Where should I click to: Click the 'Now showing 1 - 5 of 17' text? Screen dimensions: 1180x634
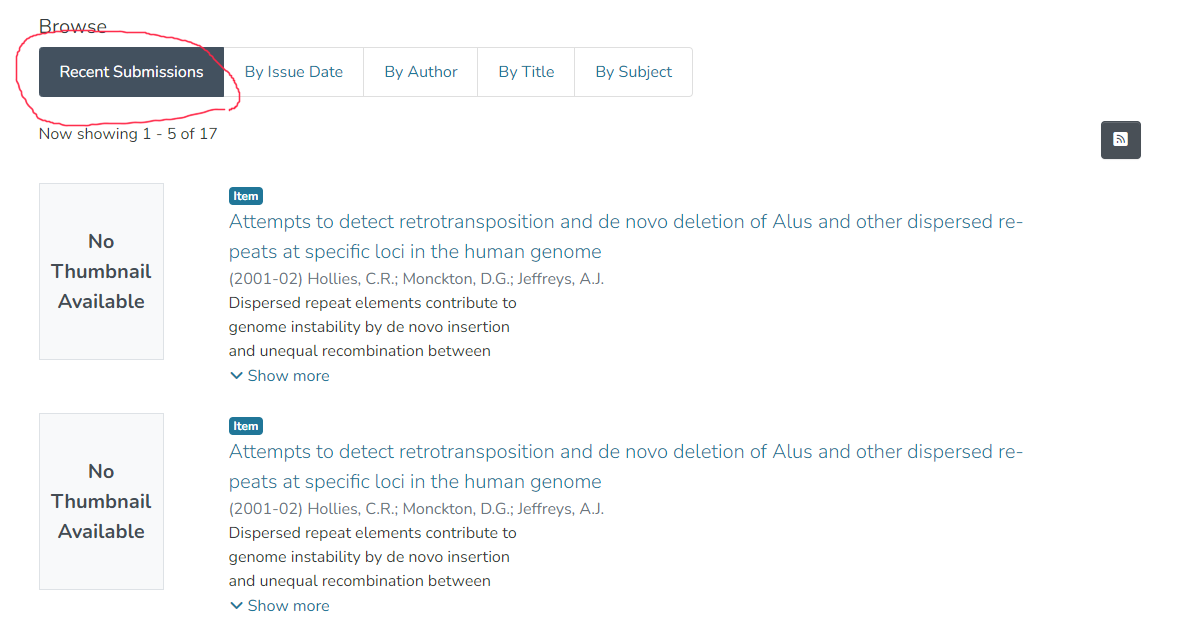click(128, 134)
